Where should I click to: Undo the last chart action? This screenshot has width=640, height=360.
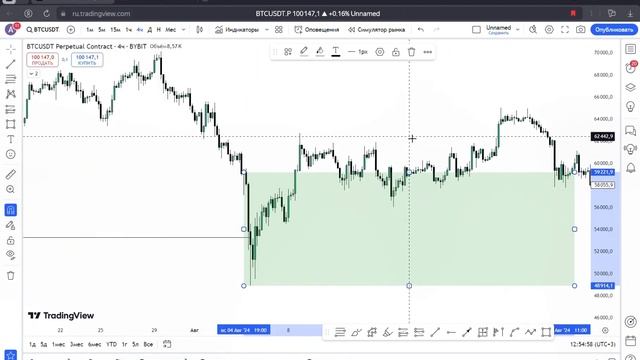(421, 29)
